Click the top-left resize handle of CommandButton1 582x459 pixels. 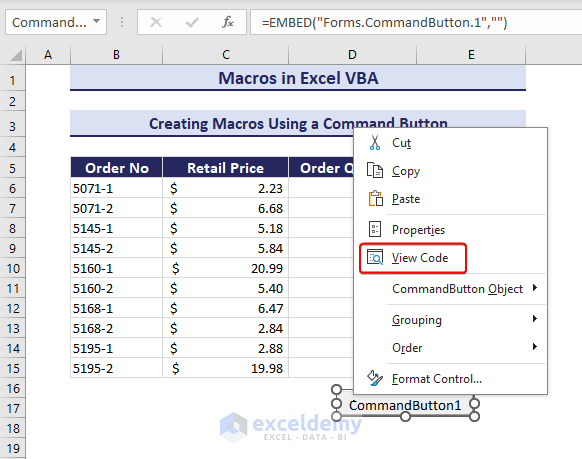(x=336, y=390)
